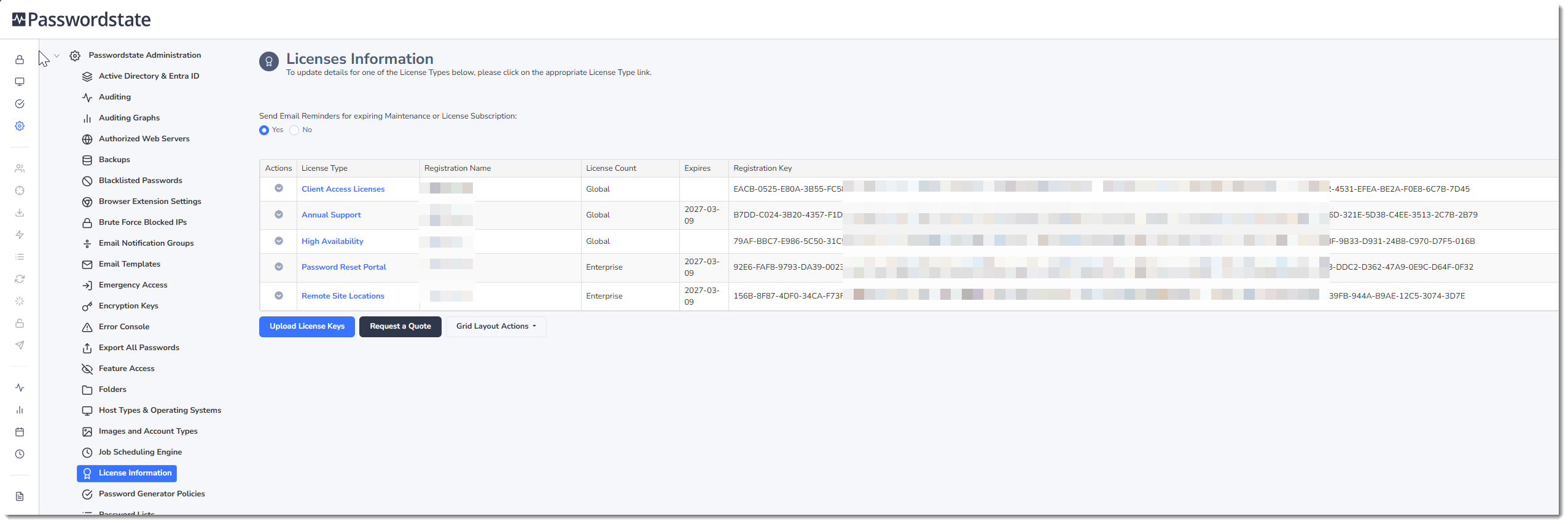Screen dimensions: 1568x524
Task: Click the Expires column header
Action: [x=698, y=168]
